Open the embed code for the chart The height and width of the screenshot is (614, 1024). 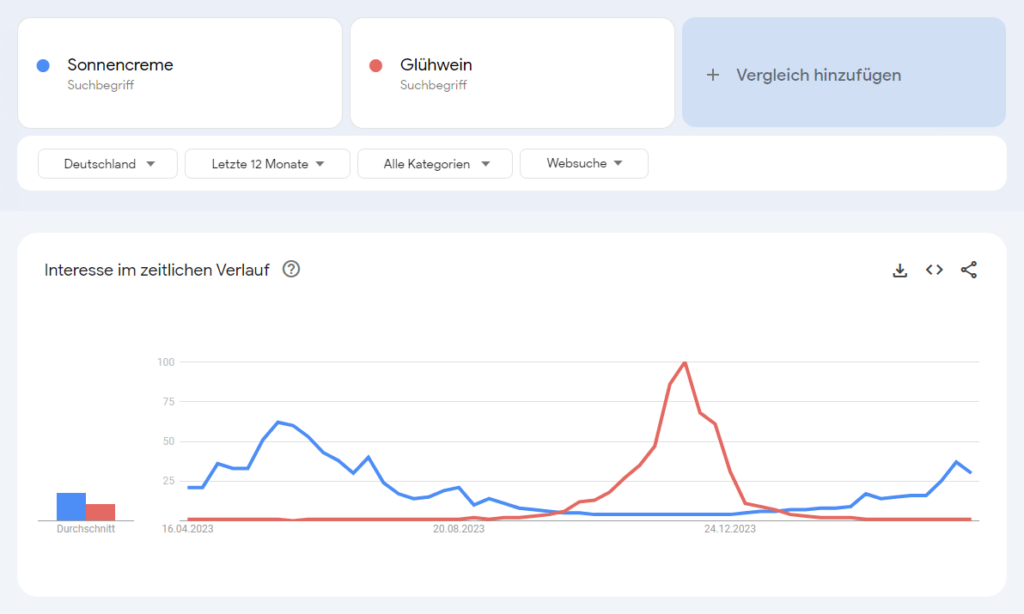(934, 270)
